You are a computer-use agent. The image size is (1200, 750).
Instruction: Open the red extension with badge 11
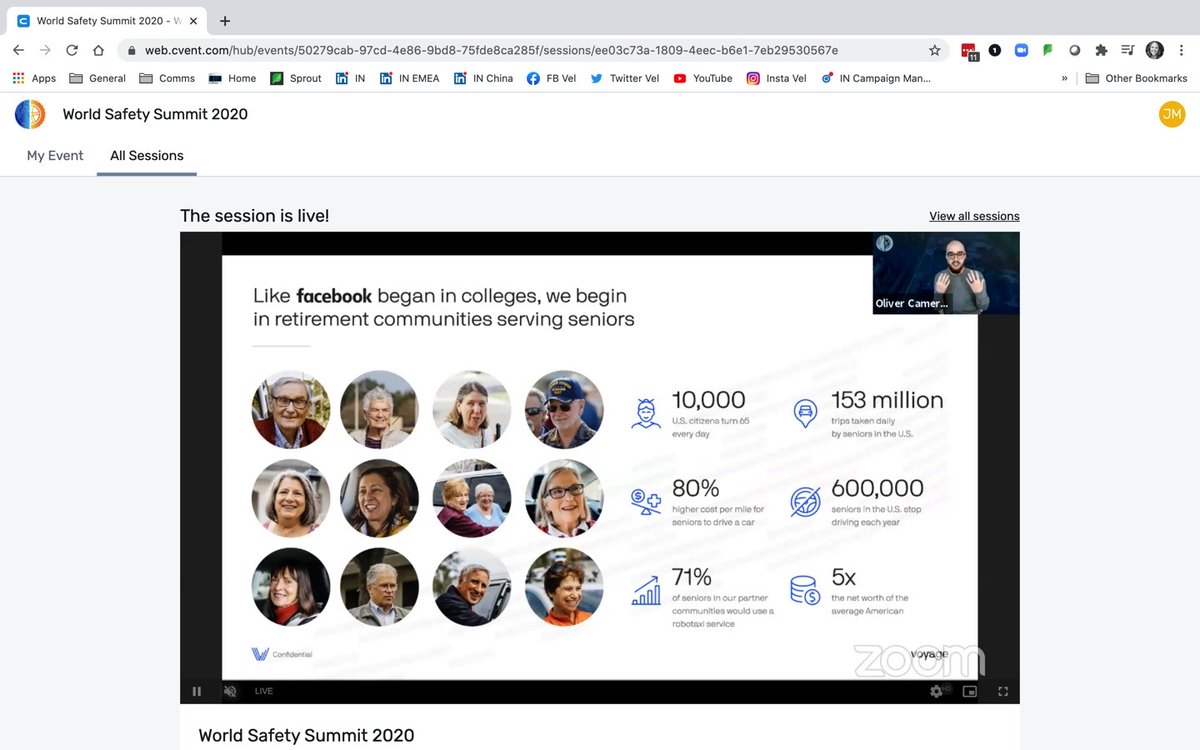(969, 51)
